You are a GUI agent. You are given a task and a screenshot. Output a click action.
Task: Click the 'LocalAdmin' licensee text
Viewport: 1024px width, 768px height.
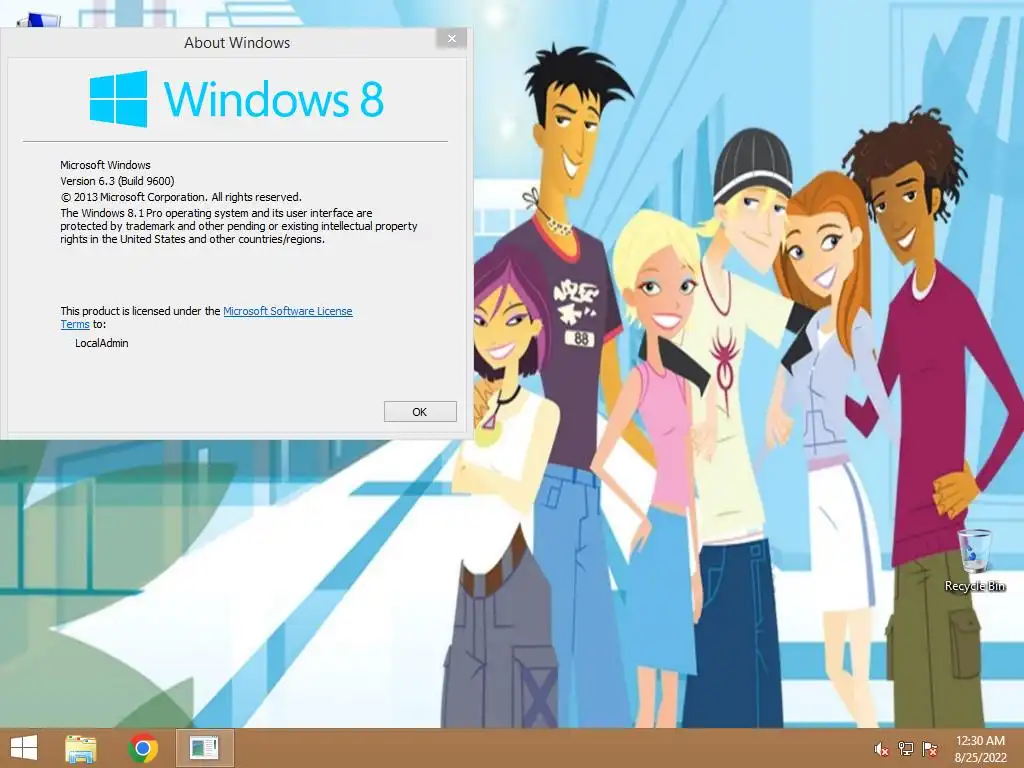[101, 344]
